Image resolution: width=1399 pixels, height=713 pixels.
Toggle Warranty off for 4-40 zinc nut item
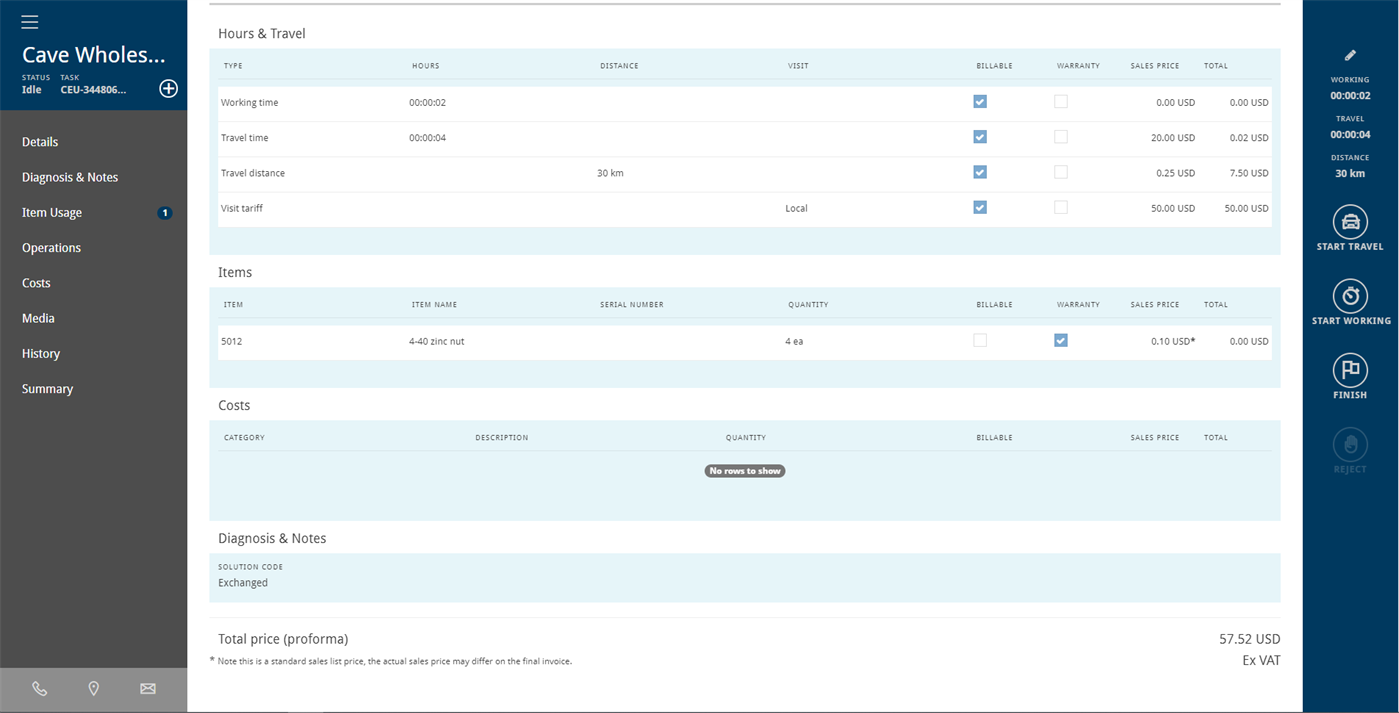point(1060,340)
